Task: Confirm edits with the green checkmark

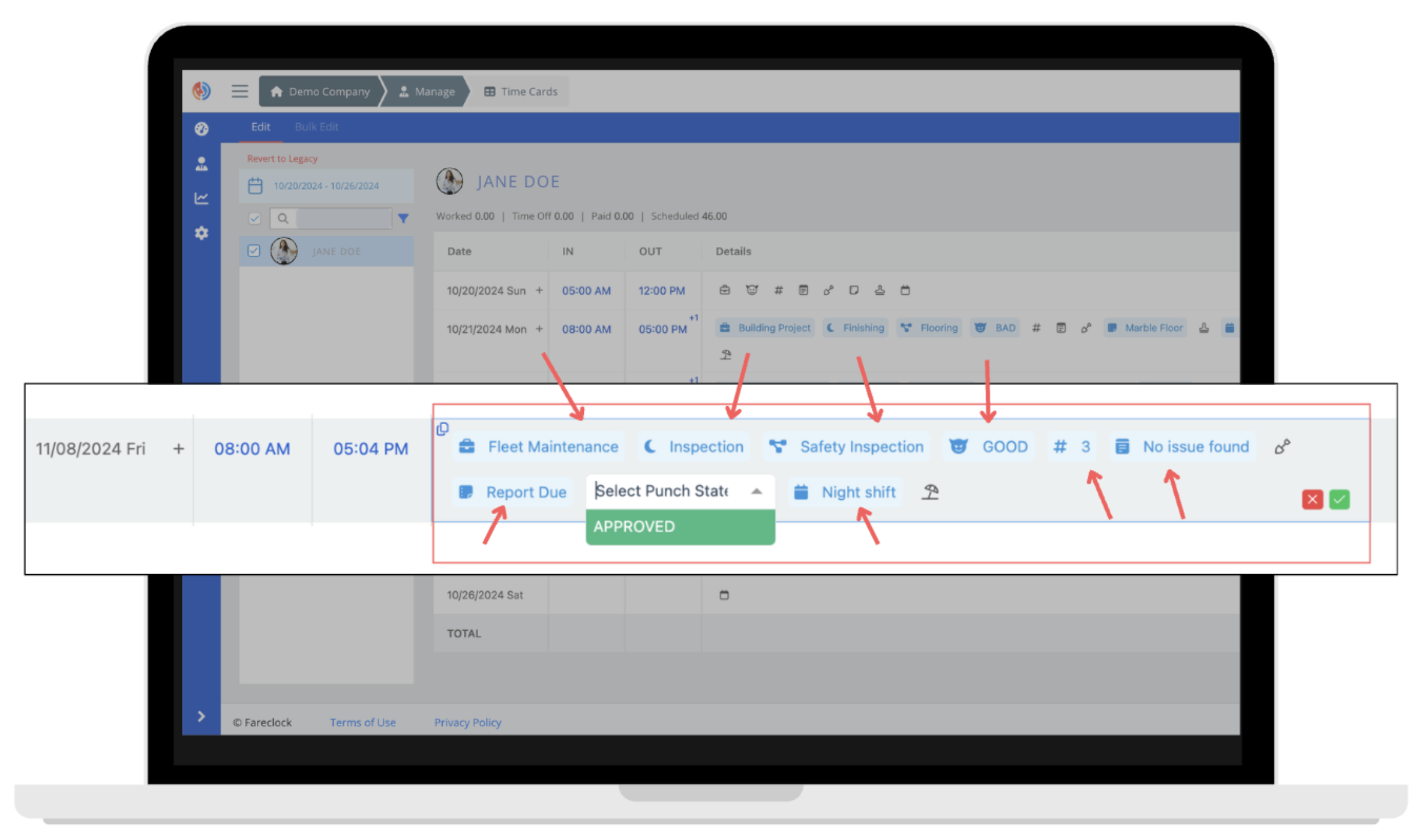Action: 1339,499
